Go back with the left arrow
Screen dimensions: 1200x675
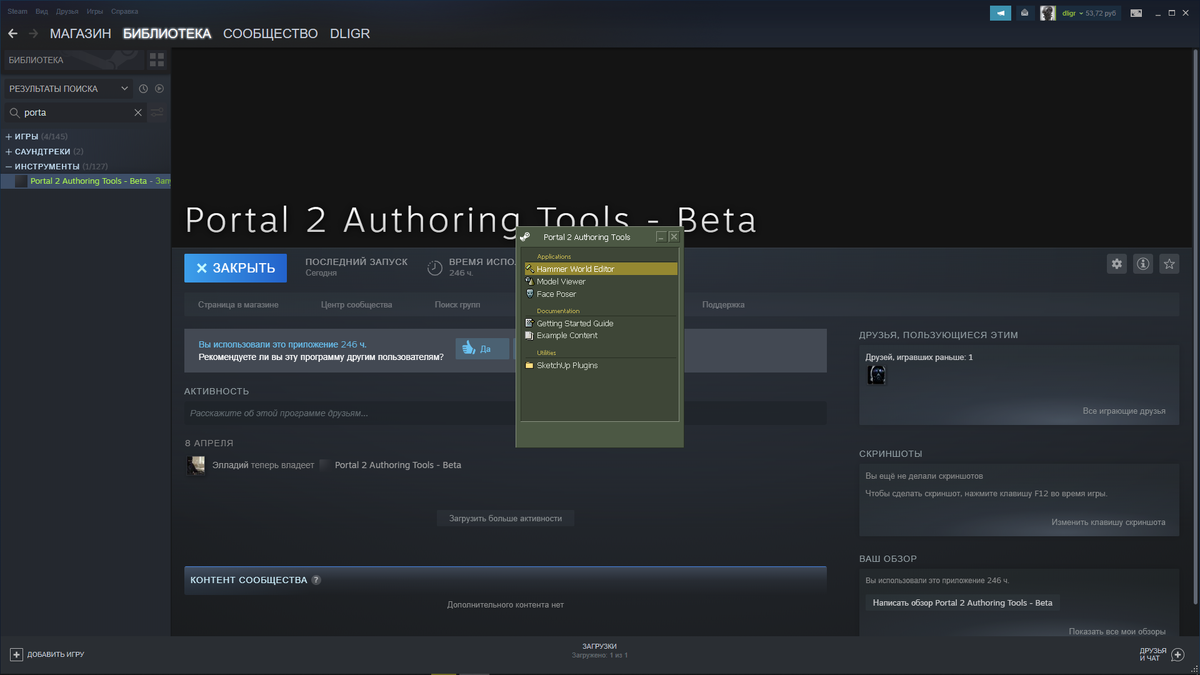click(x=13, y=33)
